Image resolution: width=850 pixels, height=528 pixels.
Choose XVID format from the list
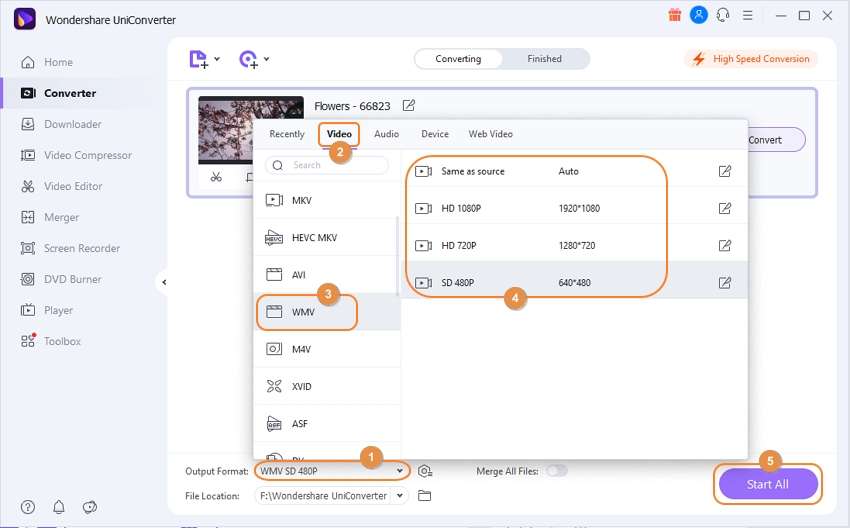(326, 387)
